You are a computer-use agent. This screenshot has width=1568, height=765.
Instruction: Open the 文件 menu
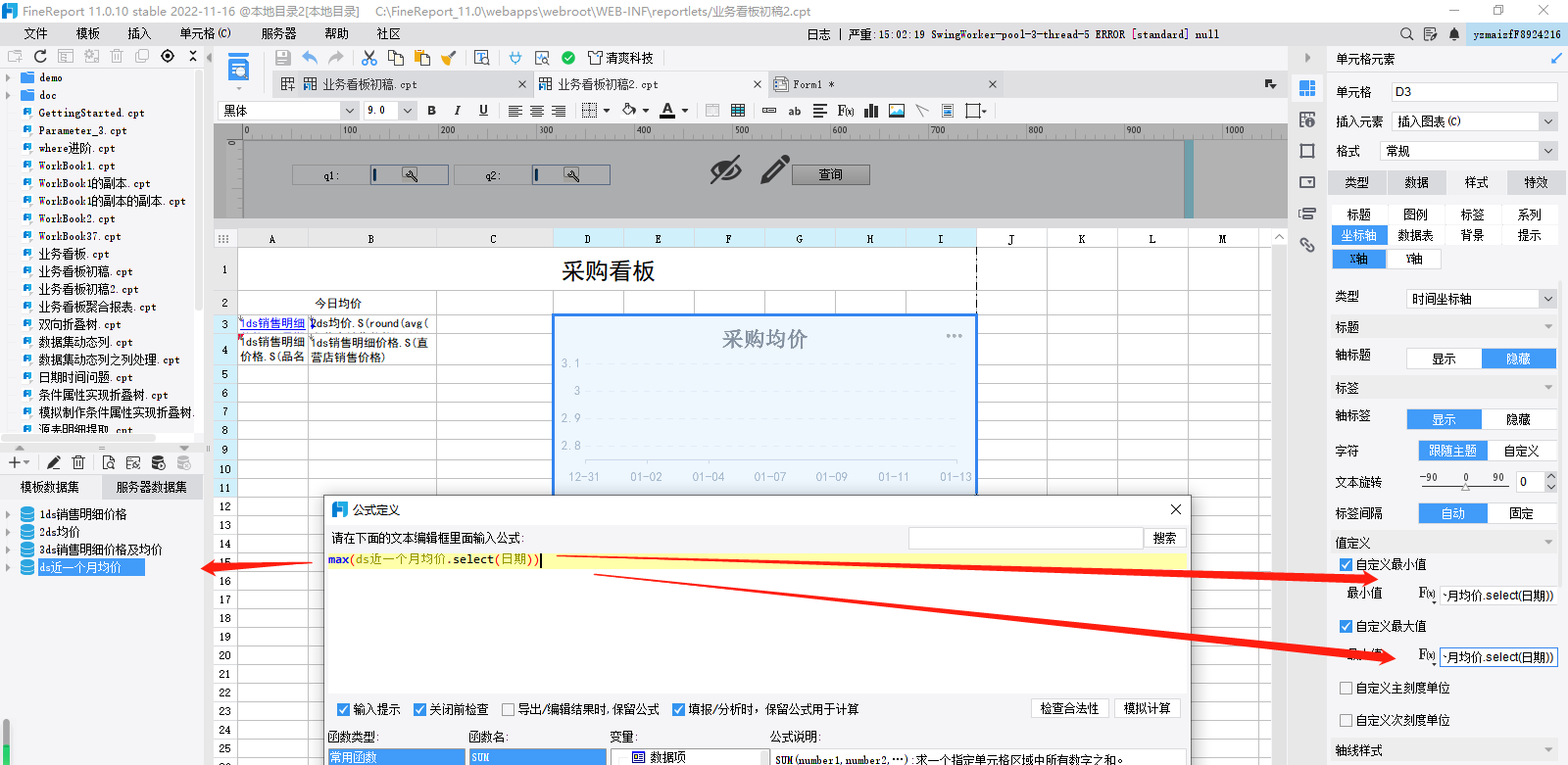(x=35, y=33)
